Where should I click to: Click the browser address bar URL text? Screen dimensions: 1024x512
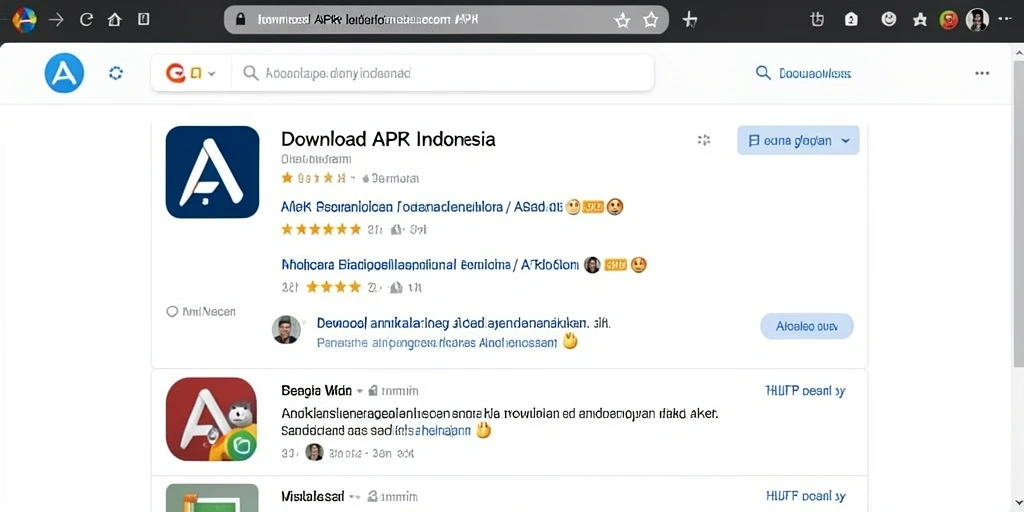tap(368, 20)
